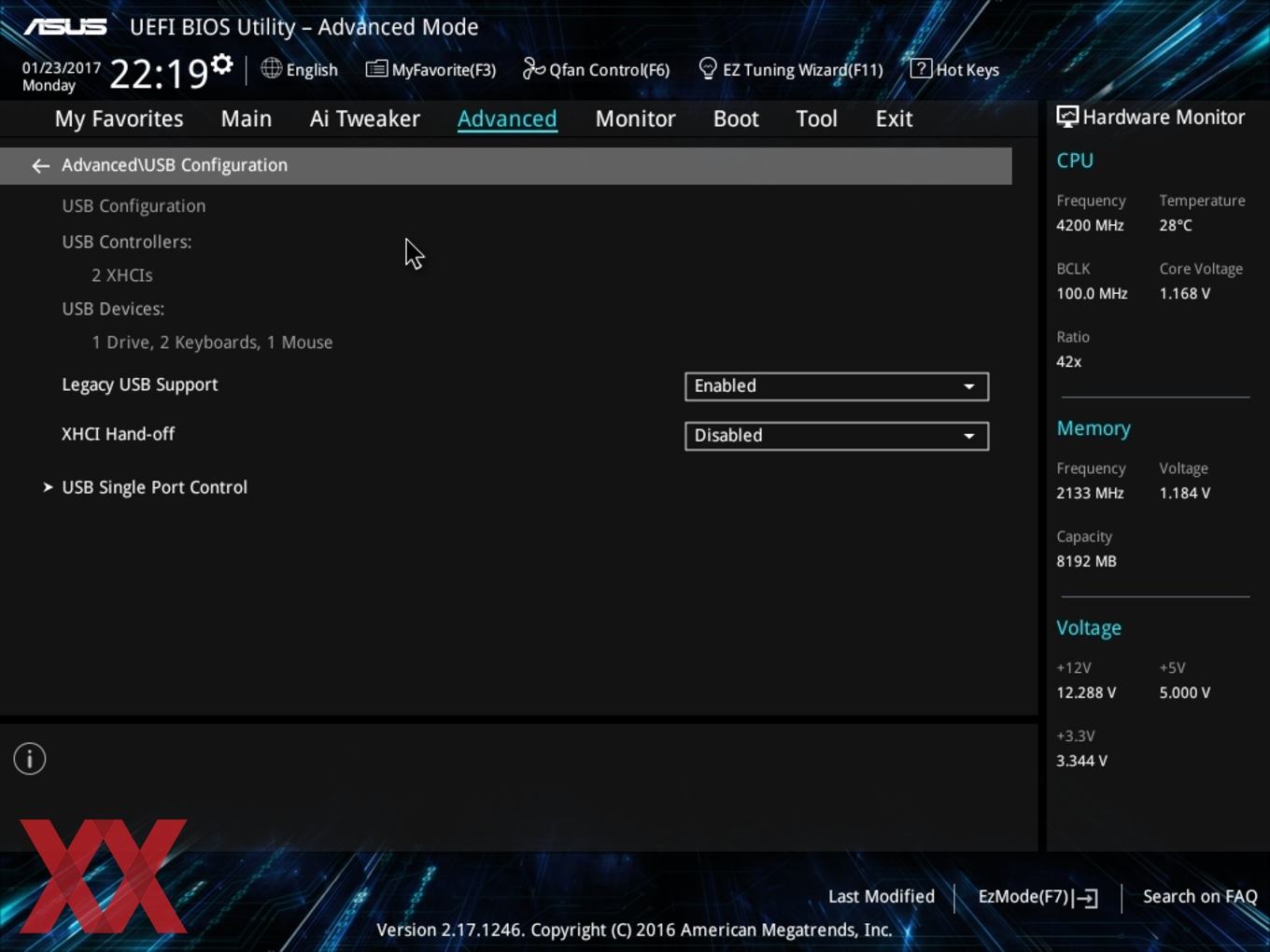Click the +12V value 12.288 V
Screen dimensions: 1270x952
point(1086,693)
